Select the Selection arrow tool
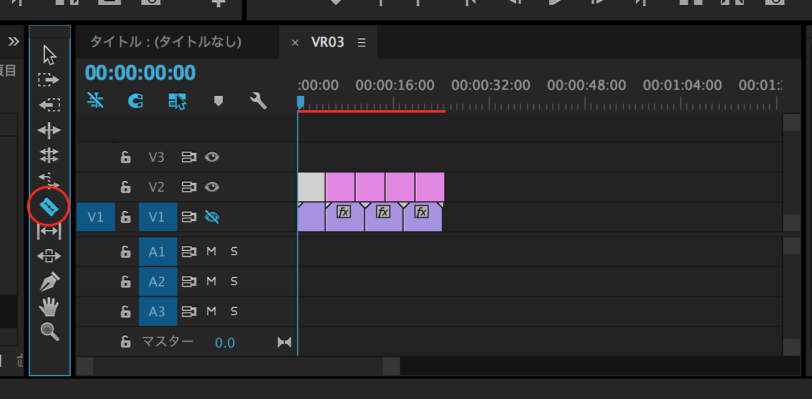Screen dimensions: 812x399 coord(50,54)
